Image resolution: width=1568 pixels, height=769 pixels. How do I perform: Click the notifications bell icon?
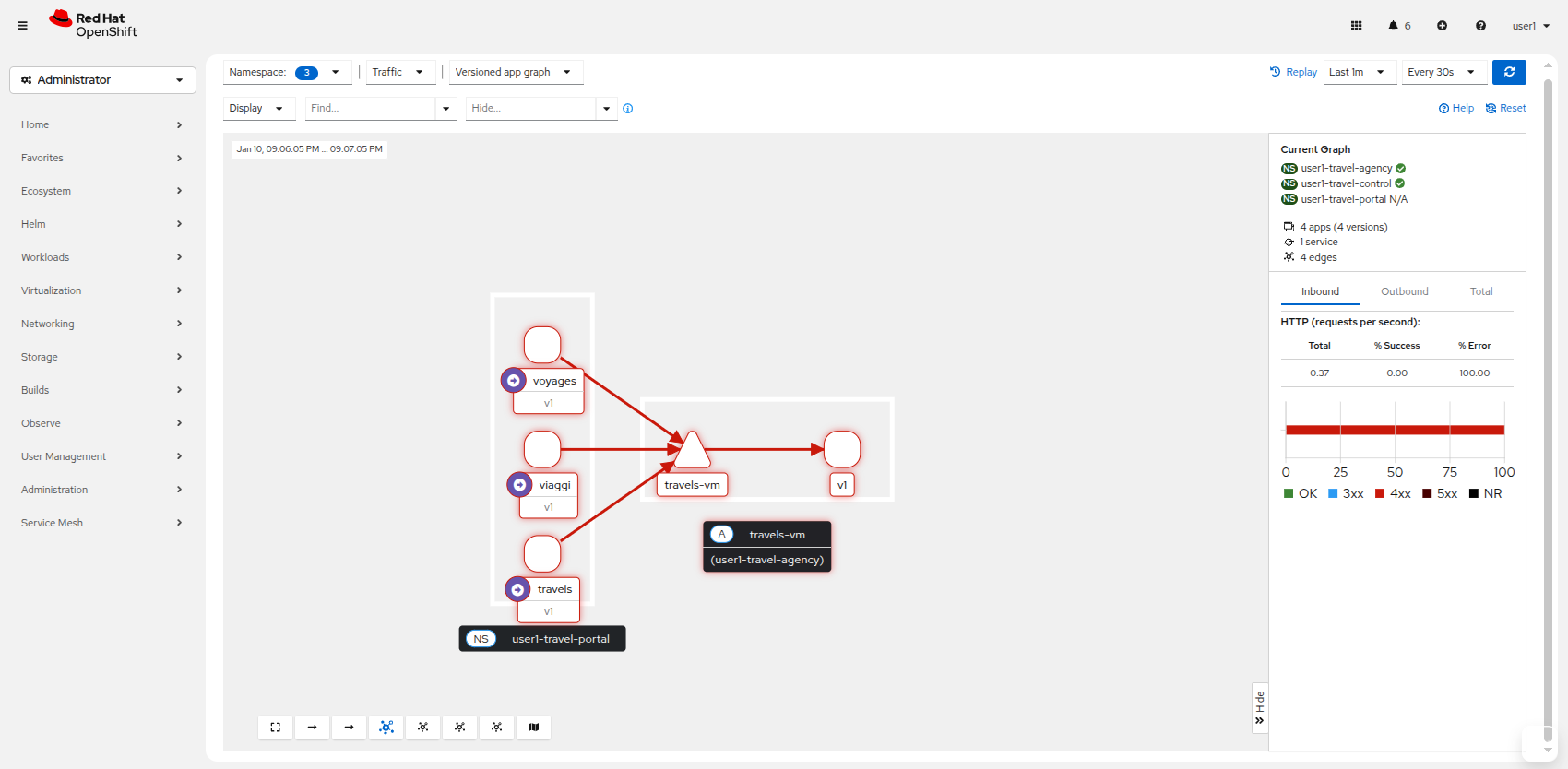click(x=1393, y=26)
